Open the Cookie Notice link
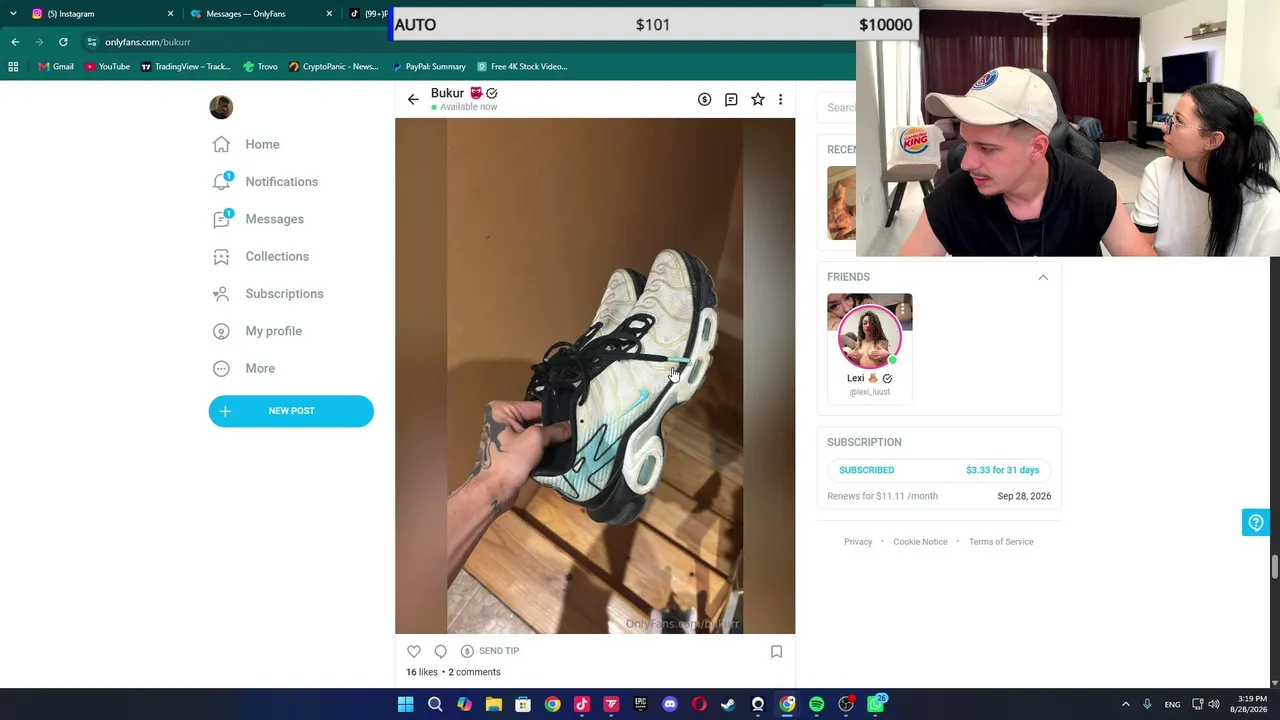This screenshot has height=720, width=1280. (x=920, y=542)
